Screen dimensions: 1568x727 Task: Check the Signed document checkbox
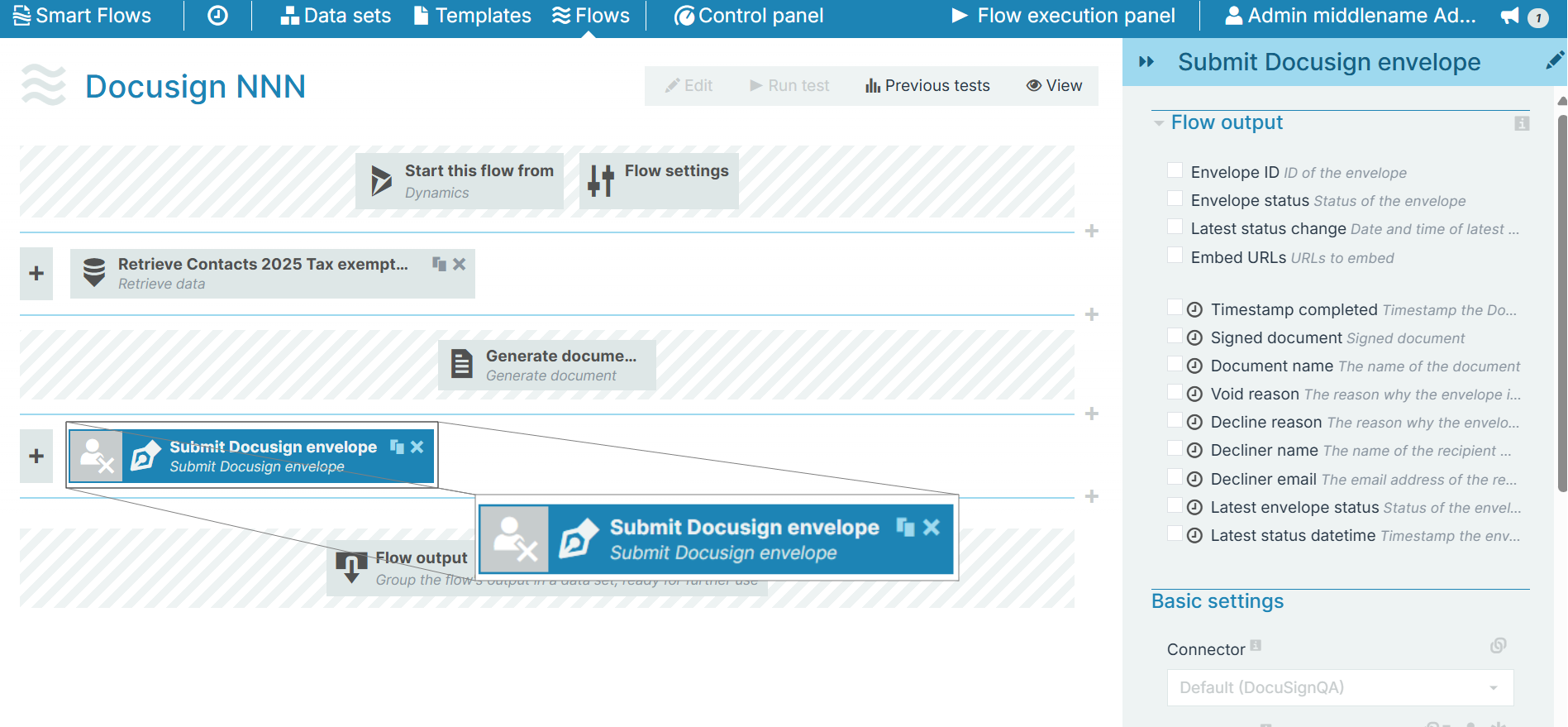[1175, 336]
